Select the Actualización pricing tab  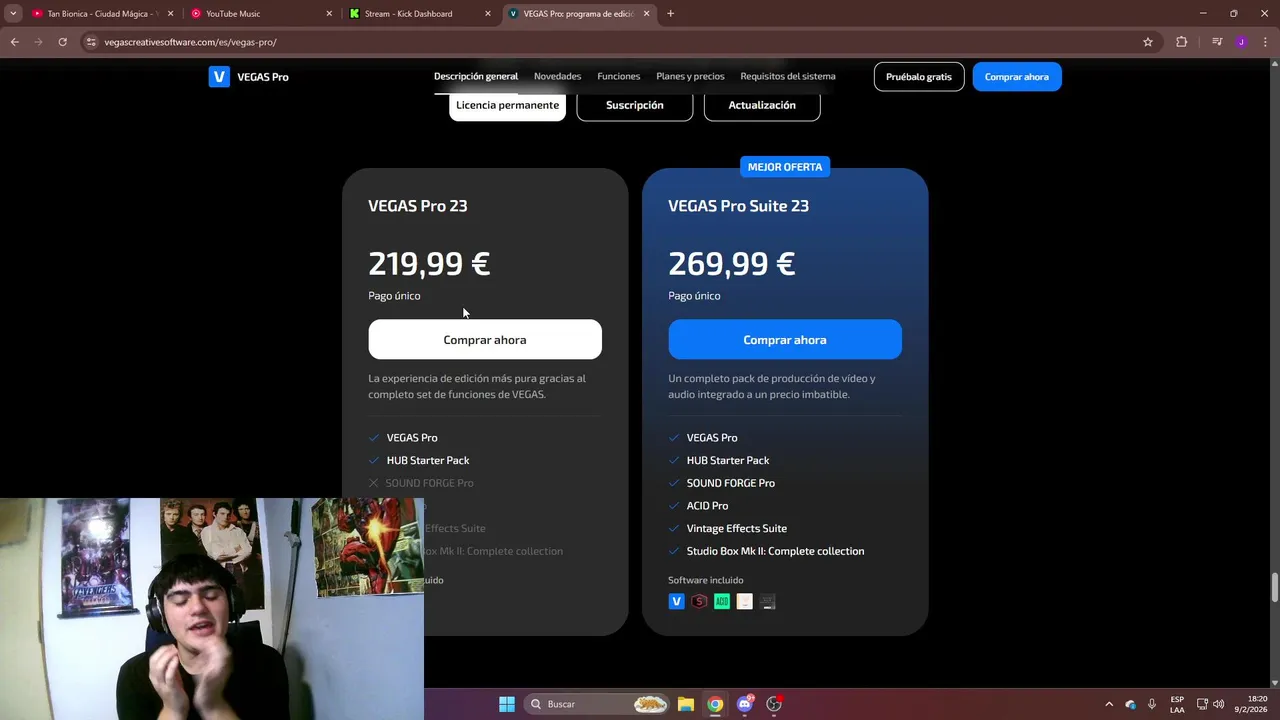pyautogui.click(x=762, y=105)
